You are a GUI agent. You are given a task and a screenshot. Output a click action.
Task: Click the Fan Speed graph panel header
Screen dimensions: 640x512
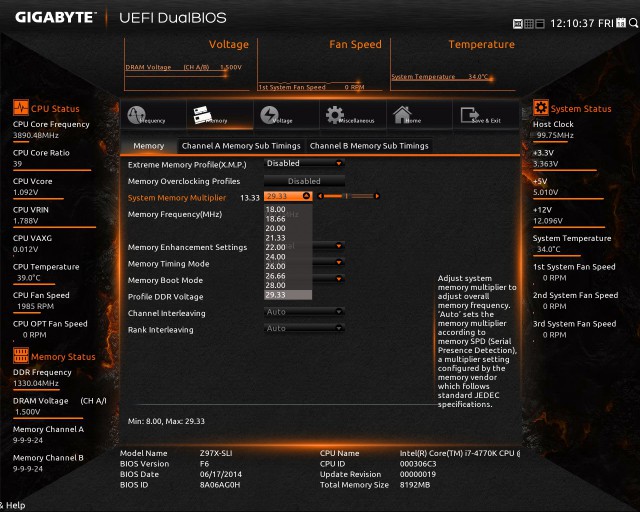[355, 44]
